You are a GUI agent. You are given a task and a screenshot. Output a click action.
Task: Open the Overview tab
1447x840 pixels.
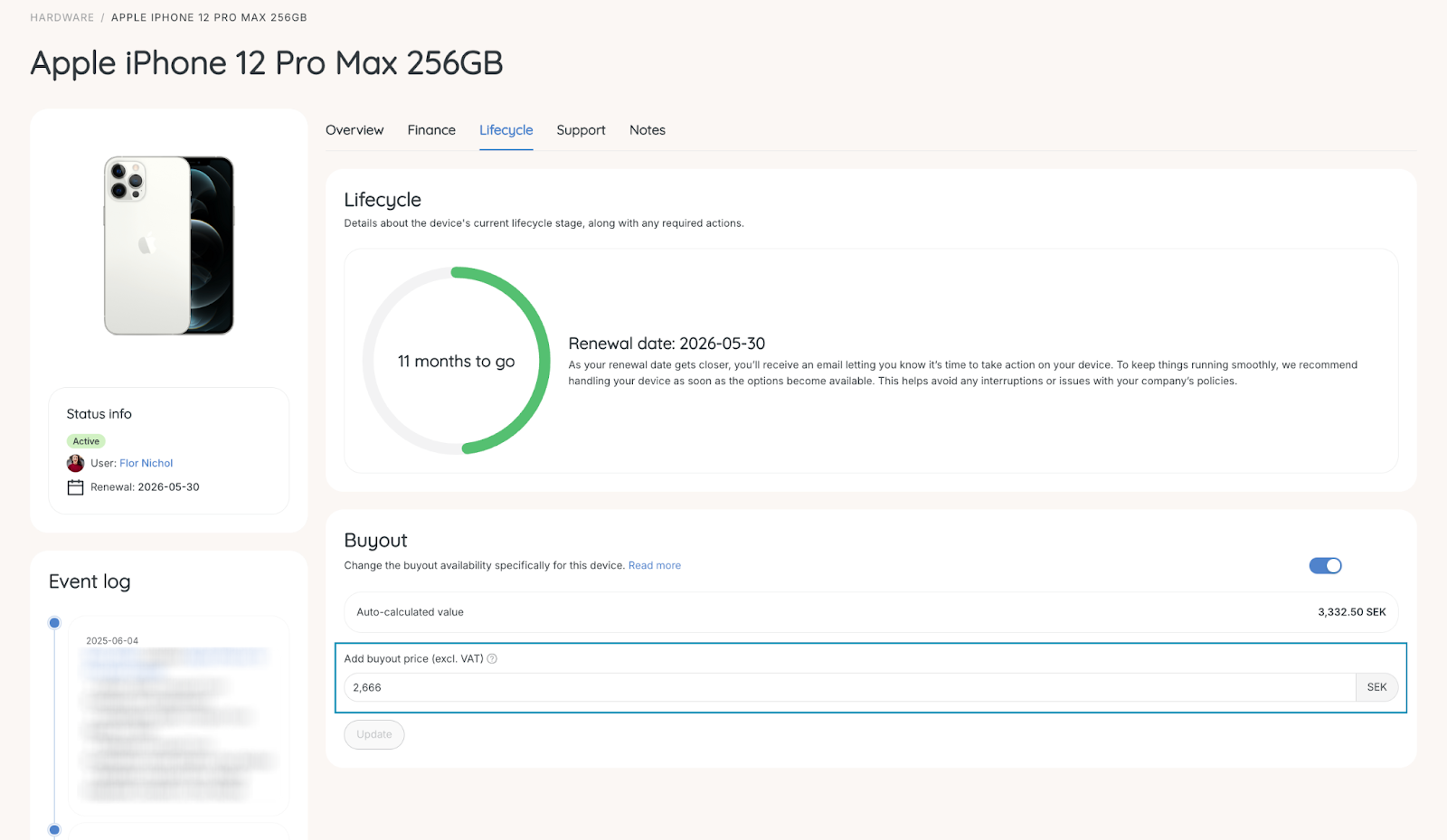click(x=355, y=130)
